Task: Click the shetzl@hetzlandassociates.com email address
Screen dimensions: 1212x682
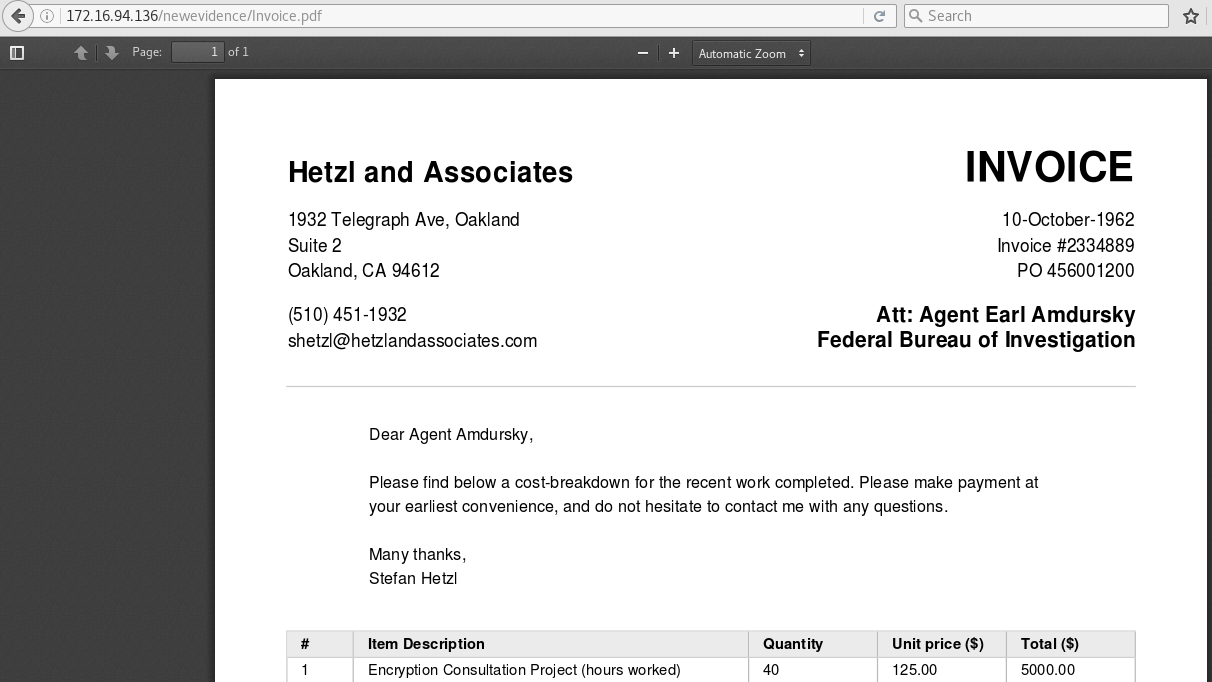Action: coord(412,341)
